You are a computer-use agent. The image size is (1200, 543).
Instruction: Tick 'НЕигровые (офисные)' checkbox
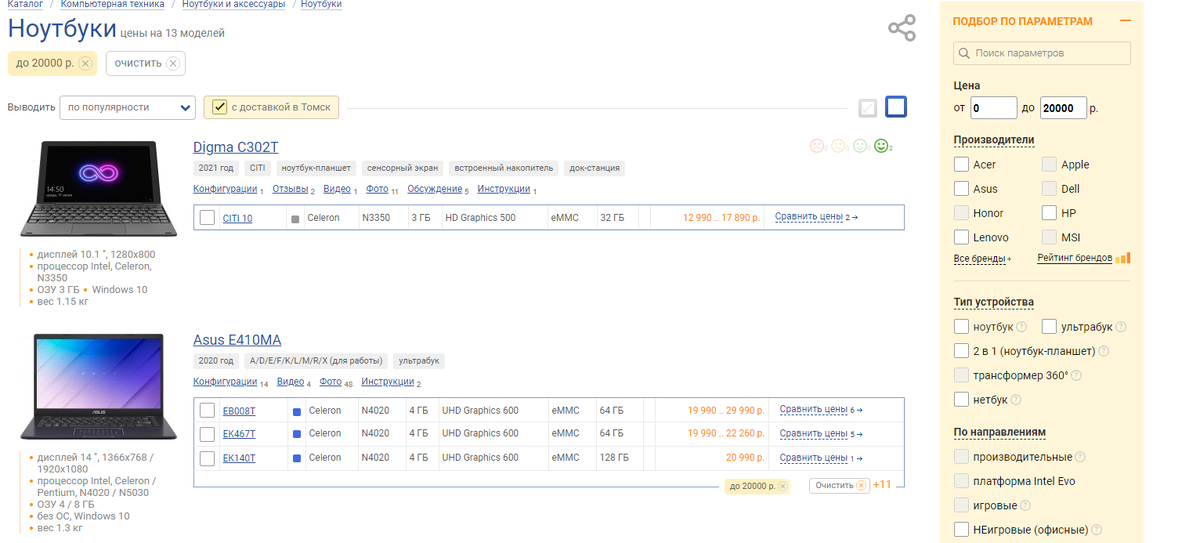pos(961,530)
